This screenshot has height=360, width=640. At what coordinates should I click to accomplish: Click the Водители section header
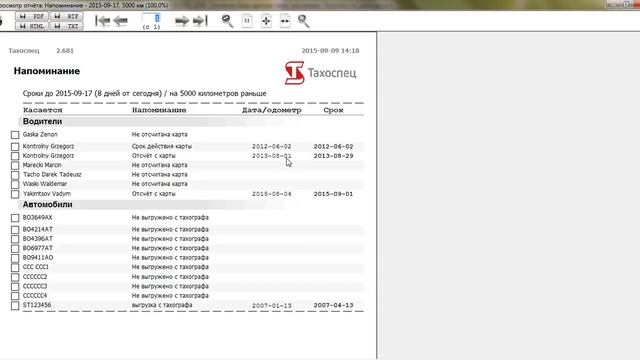tap(42, 122)
